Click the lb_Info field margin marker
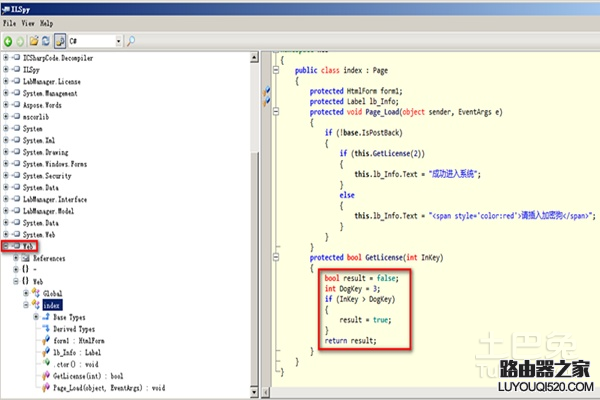 click(x=266, y=102)
